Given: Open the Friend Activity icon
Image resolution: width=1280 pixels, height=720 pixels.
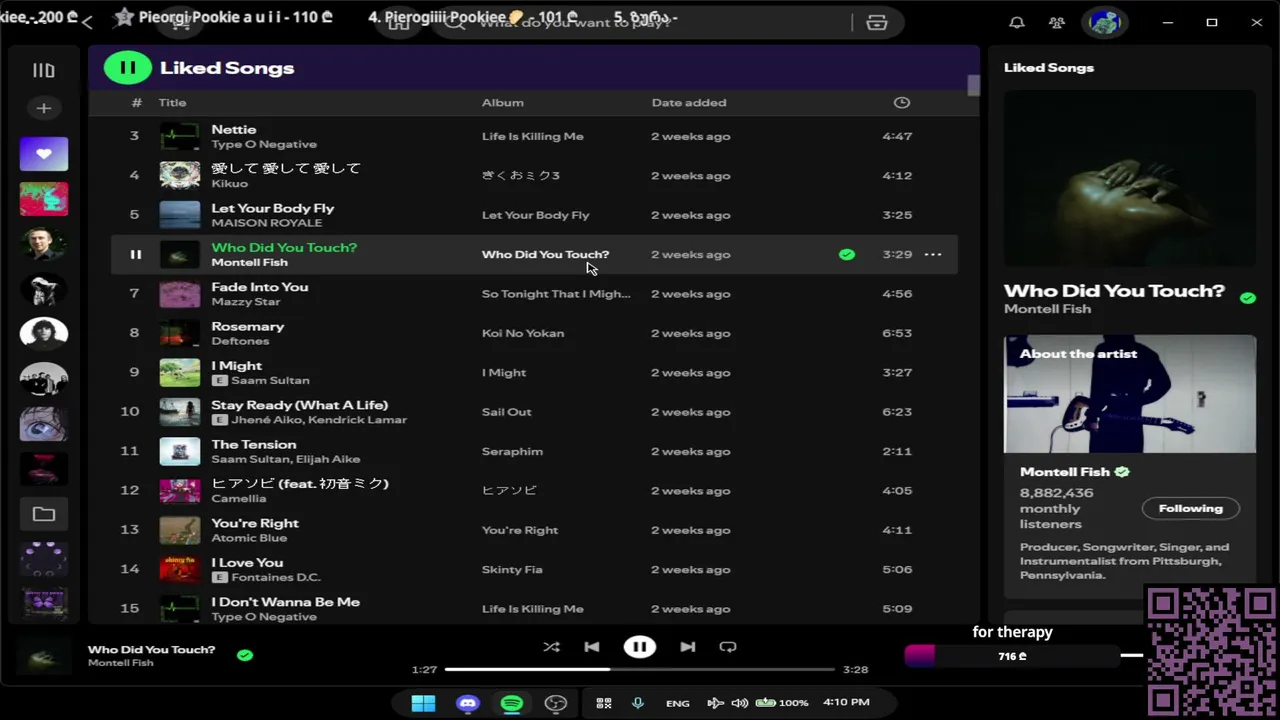Looking at the screenshot, I should point(1057,22).
